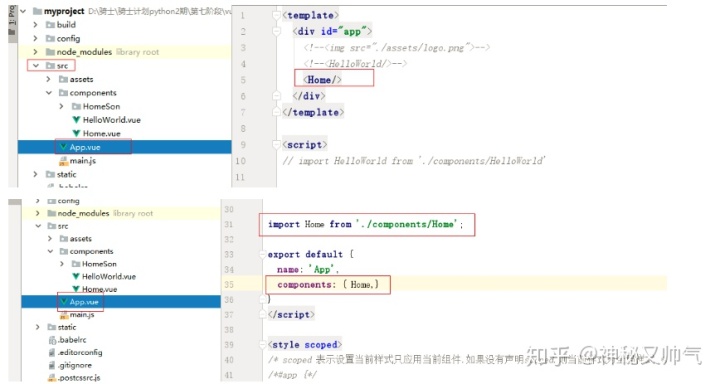
Task: Click the myproject root folder icon
Action: tap(37, 11)
